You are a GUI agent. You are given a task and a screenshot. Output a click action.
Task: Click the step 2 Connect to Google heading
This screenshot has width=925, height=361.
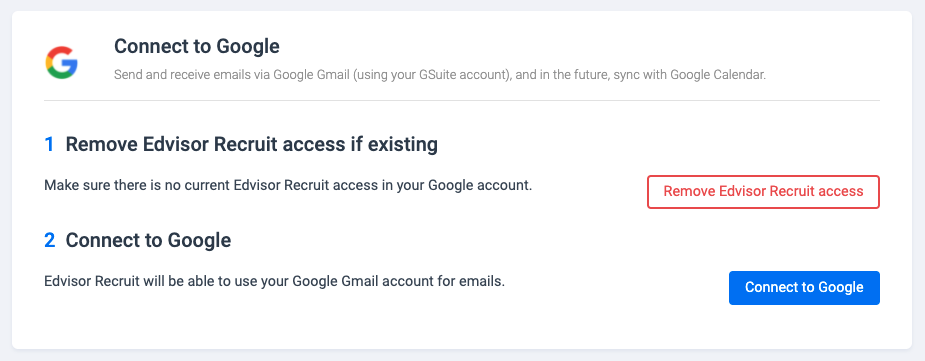148,241
